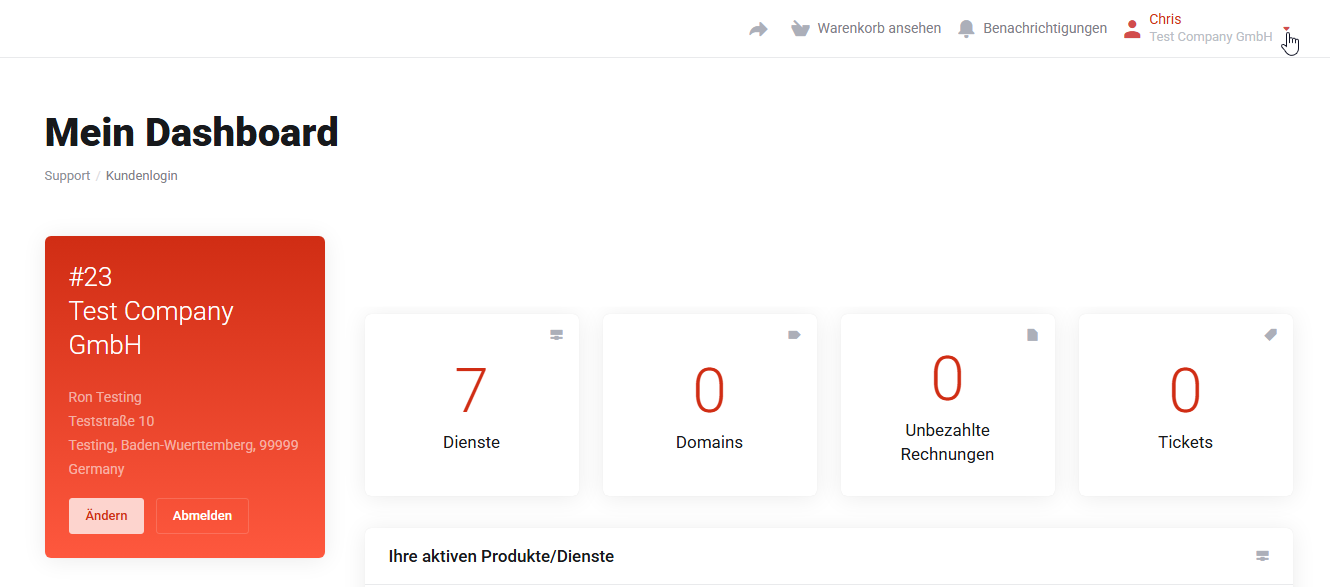Click the share arrow icon in header

coord(758,29)
